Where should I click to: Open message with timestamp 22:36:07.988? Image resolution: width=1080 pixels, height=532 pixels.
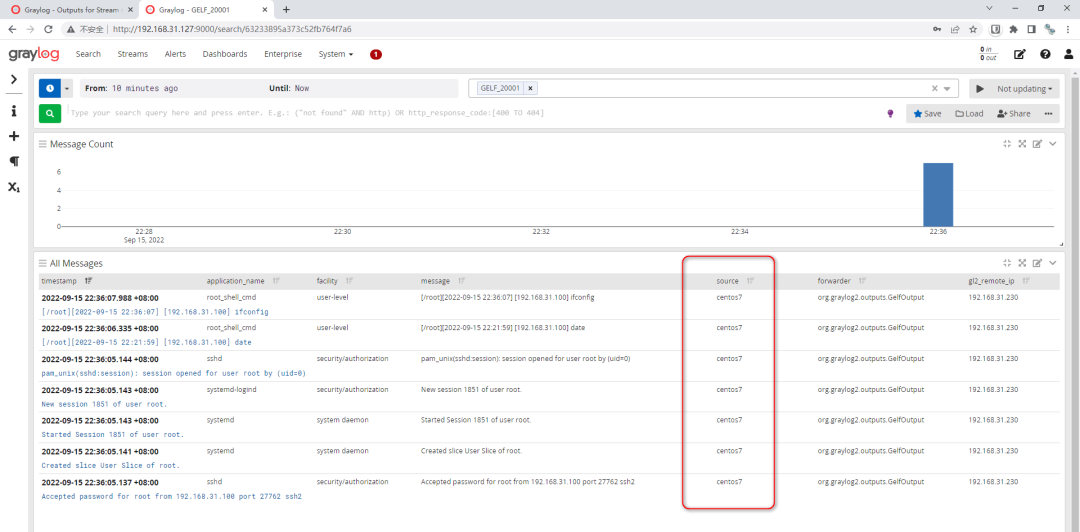pos(100,298)
